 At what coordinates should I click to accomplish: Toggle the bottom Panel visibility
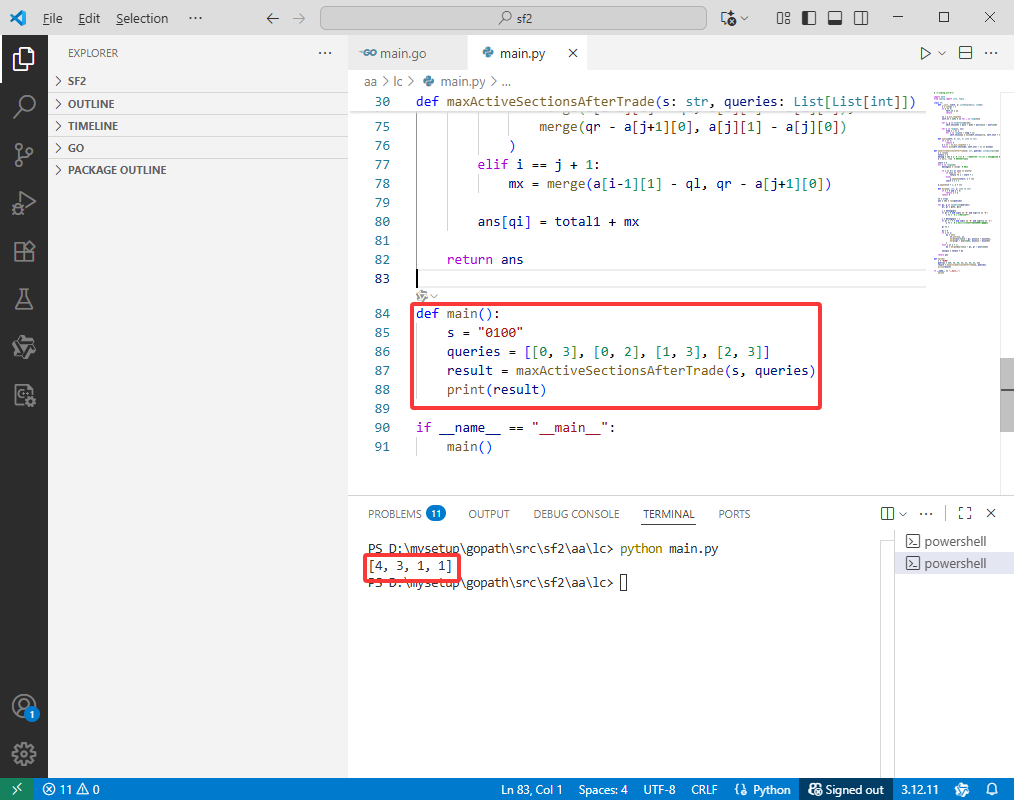click(835, 18)
